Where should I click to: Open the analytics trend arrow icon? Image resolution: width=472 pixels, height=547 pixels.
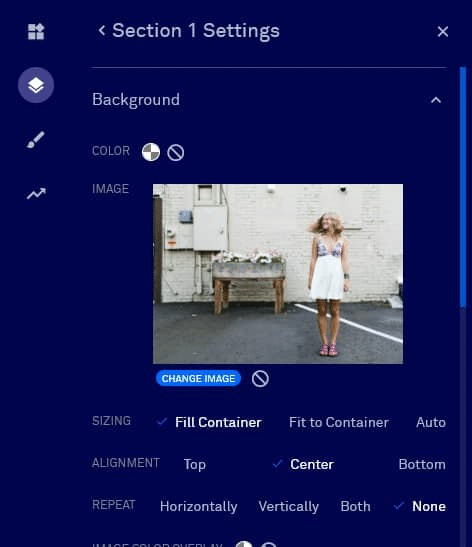coord(36,194)
